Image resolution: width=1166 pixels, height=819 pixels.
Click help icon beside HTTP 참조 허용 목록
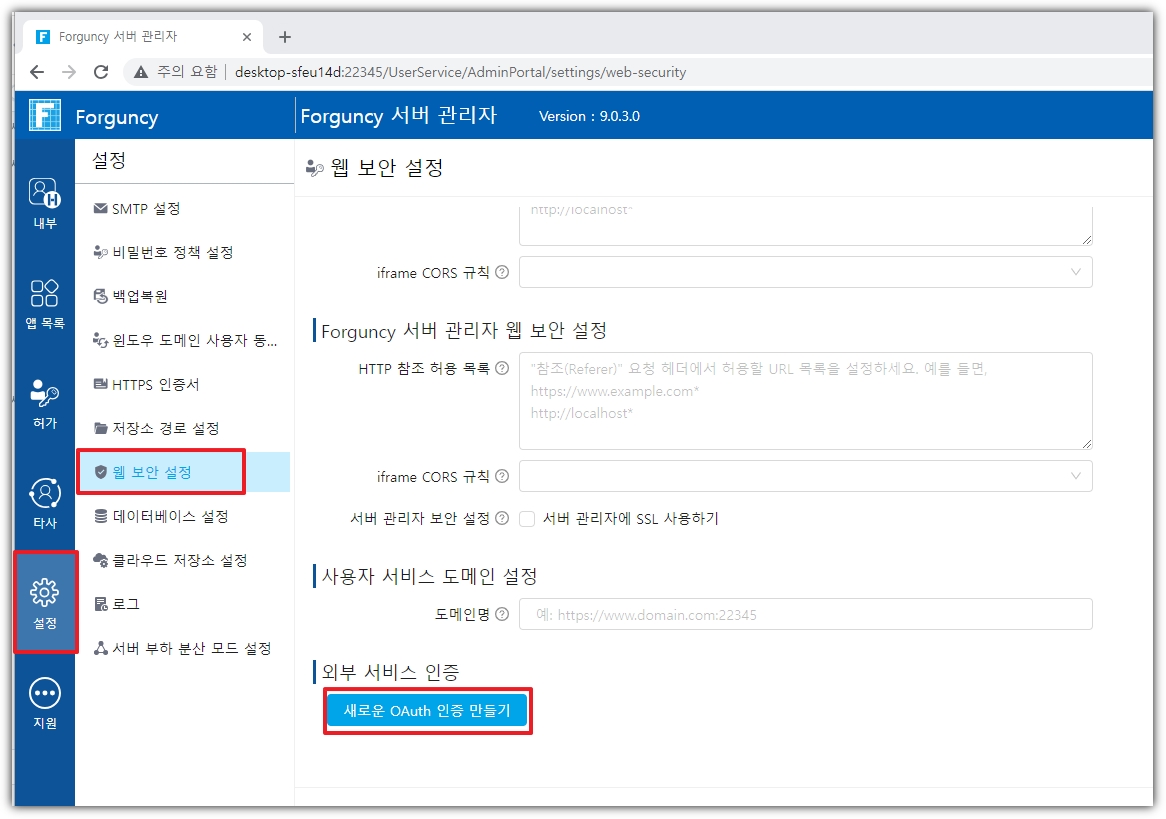502,369
